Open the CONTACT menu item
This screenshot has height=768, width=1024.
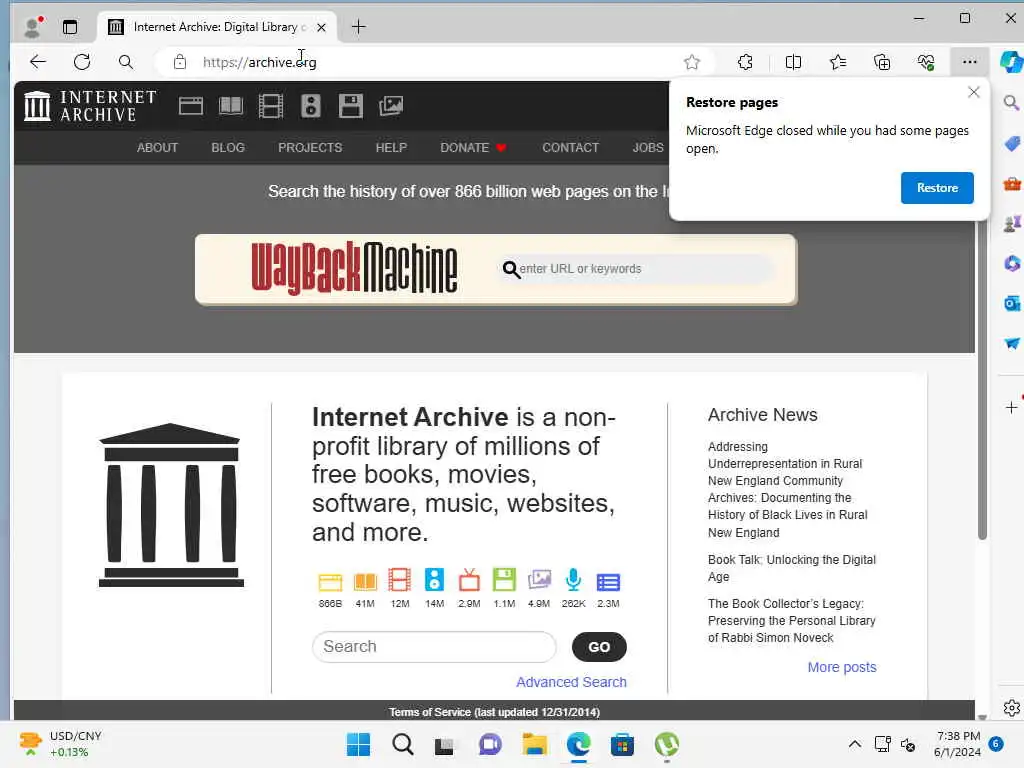coord(571,148)
